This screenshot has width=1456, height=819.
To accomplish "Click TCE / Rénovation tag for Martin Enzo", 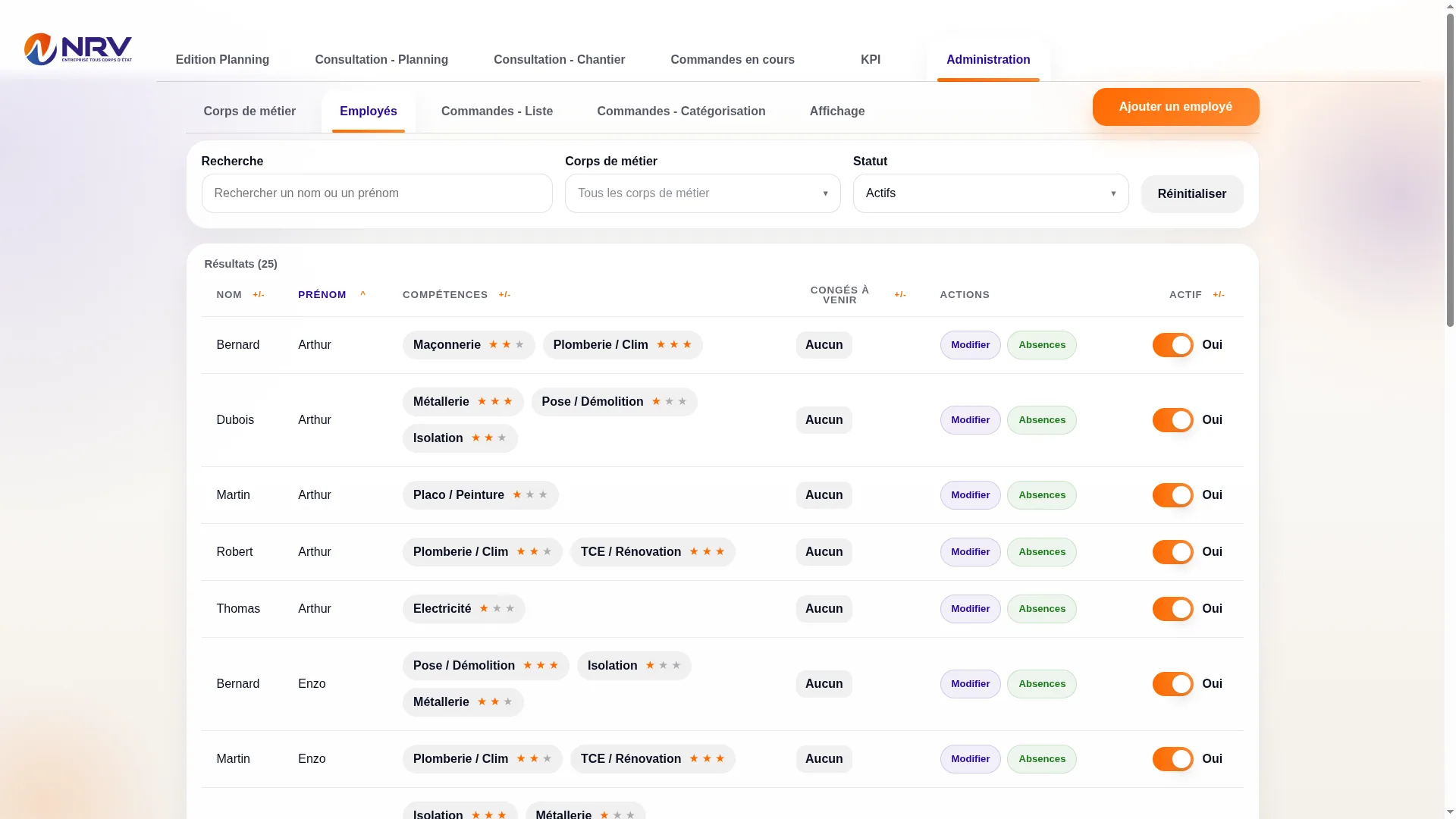I will [653, 759].
